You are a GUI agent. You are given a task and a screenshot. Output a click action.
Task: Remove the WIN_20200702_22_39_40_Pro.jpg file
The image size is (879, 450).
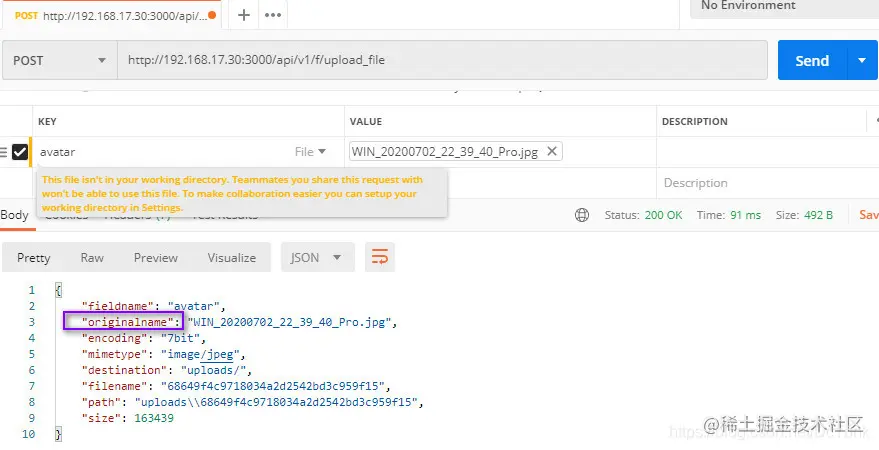[552, 151]
